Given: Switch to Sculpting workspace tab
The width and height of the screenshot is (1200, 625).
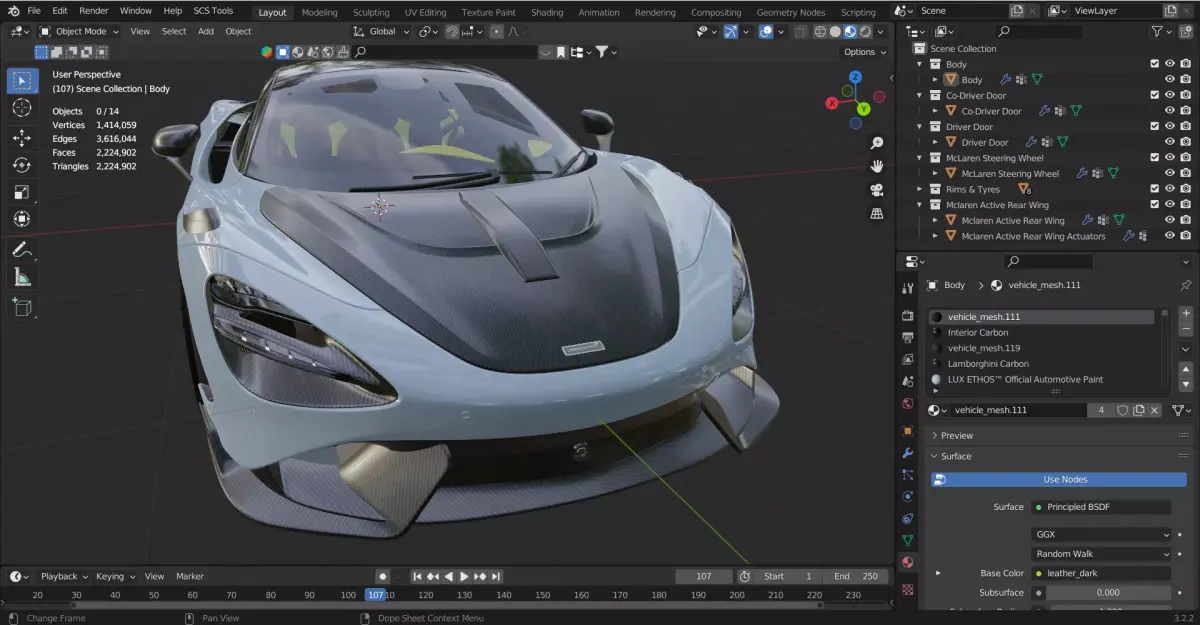Looking at the screenshot, I should point(371,12).
